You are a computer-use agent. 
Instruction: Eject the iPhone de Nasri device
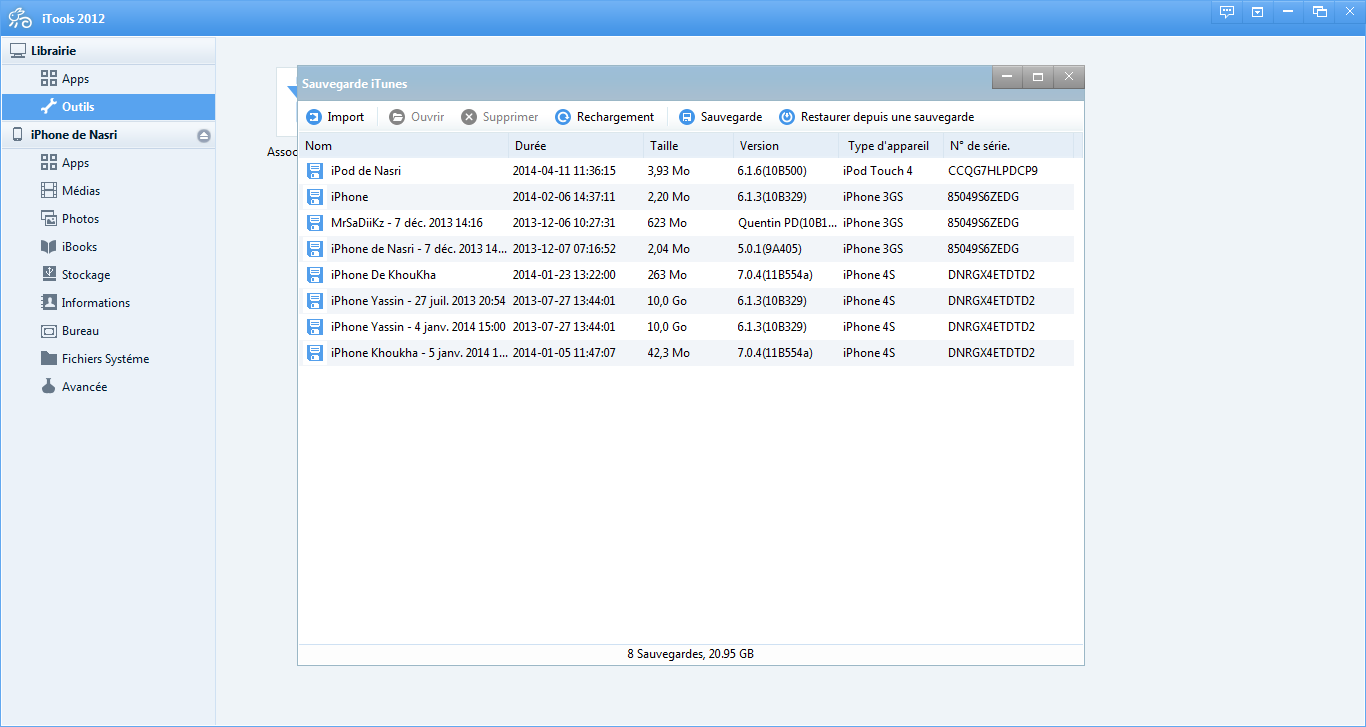coord(204,135)
